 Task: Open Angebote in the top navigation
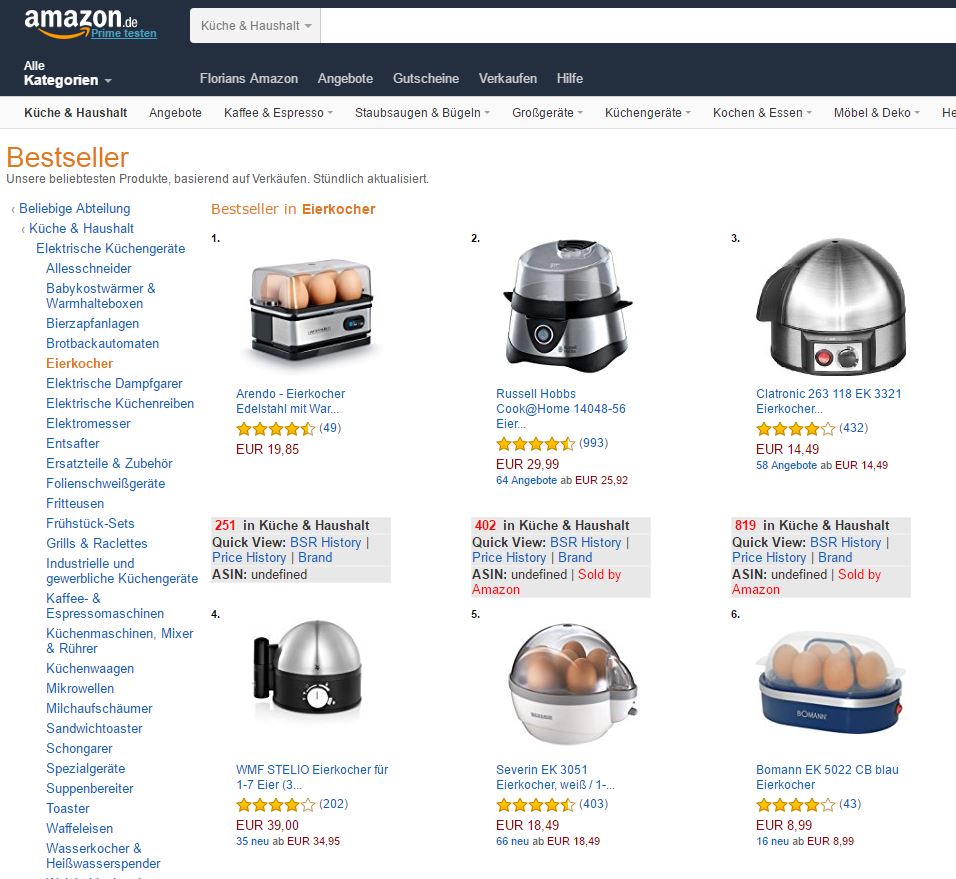[x=345, y=79]
